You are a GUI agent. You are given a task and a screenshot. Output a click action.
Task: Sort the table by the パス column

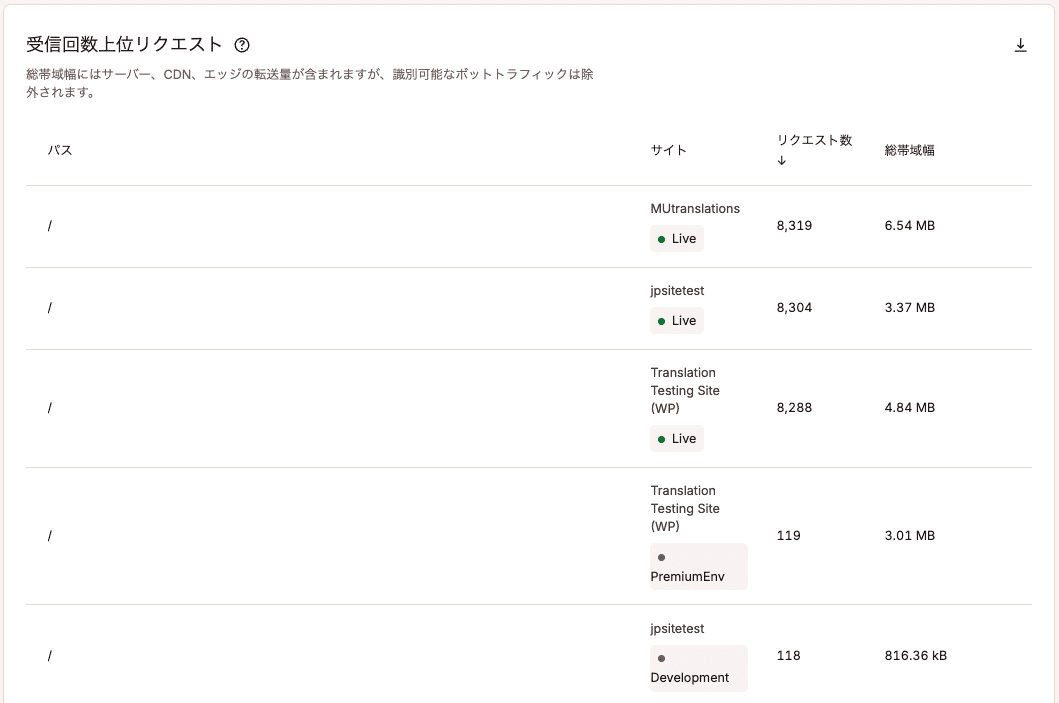coord(59,150)
